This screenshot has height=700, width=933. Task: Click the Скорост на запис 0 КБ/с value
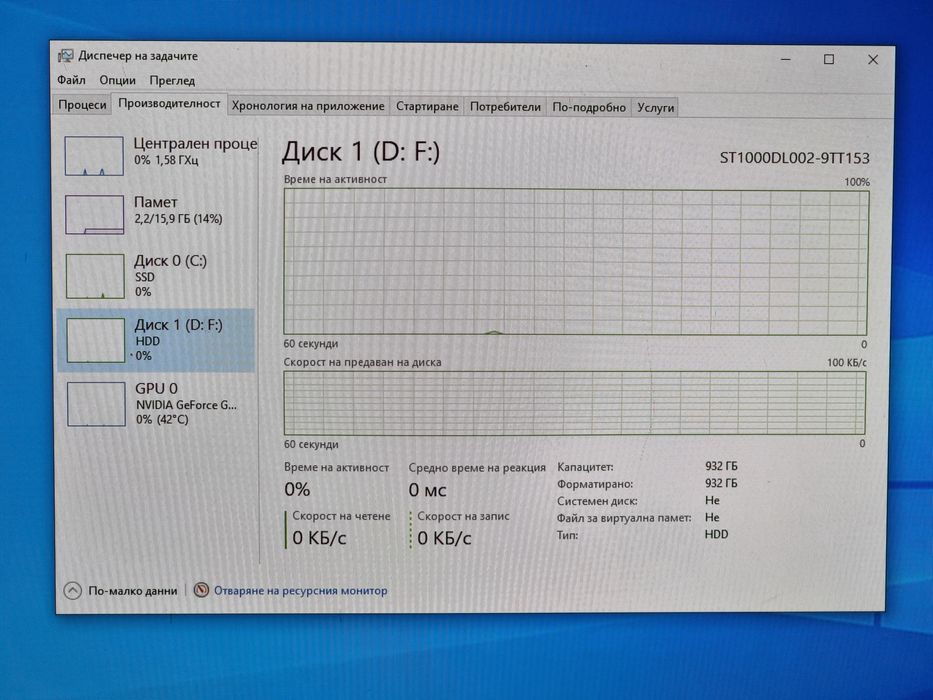pos(444,538)
